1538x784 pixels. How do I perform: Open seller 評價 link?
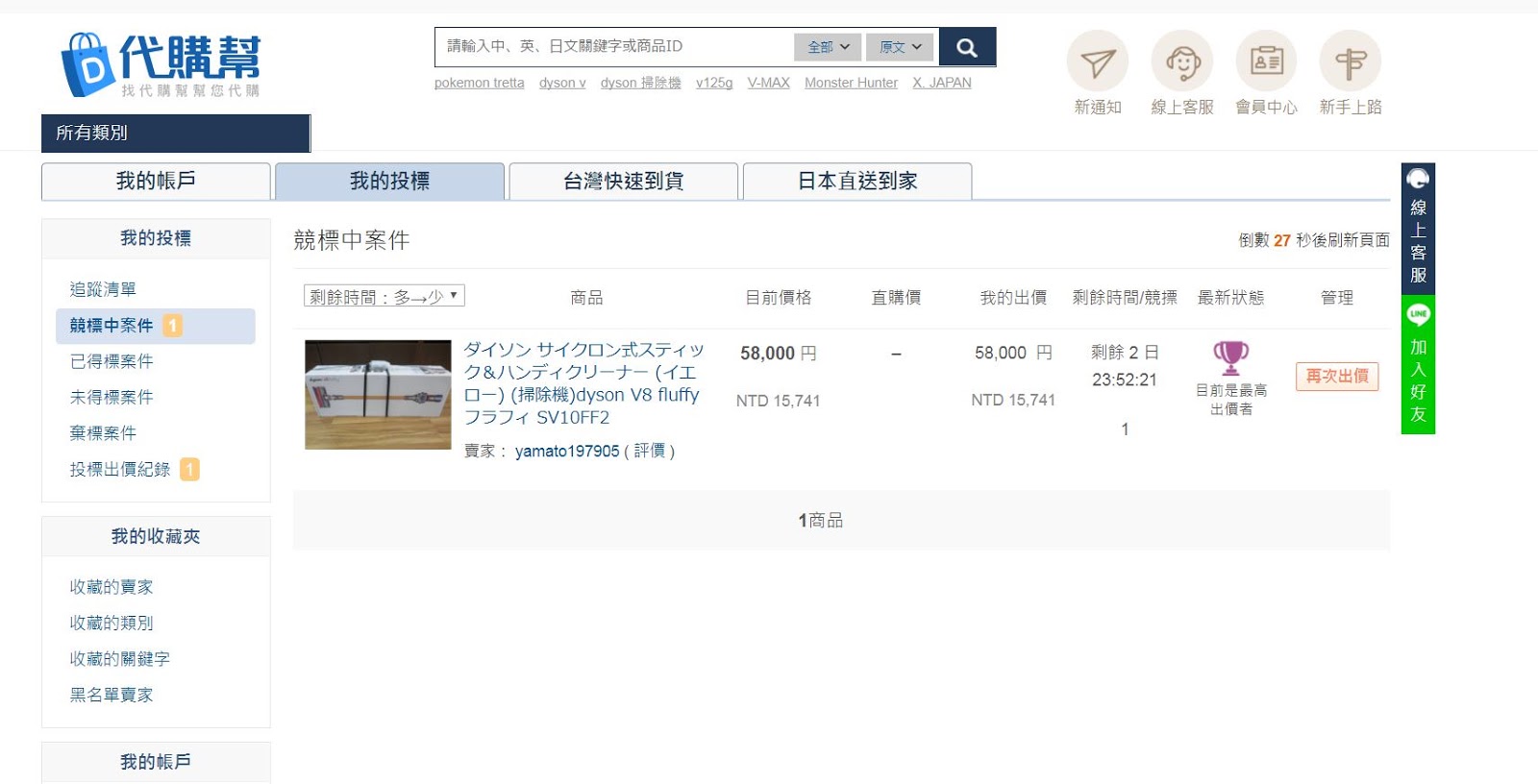[650, 451]
